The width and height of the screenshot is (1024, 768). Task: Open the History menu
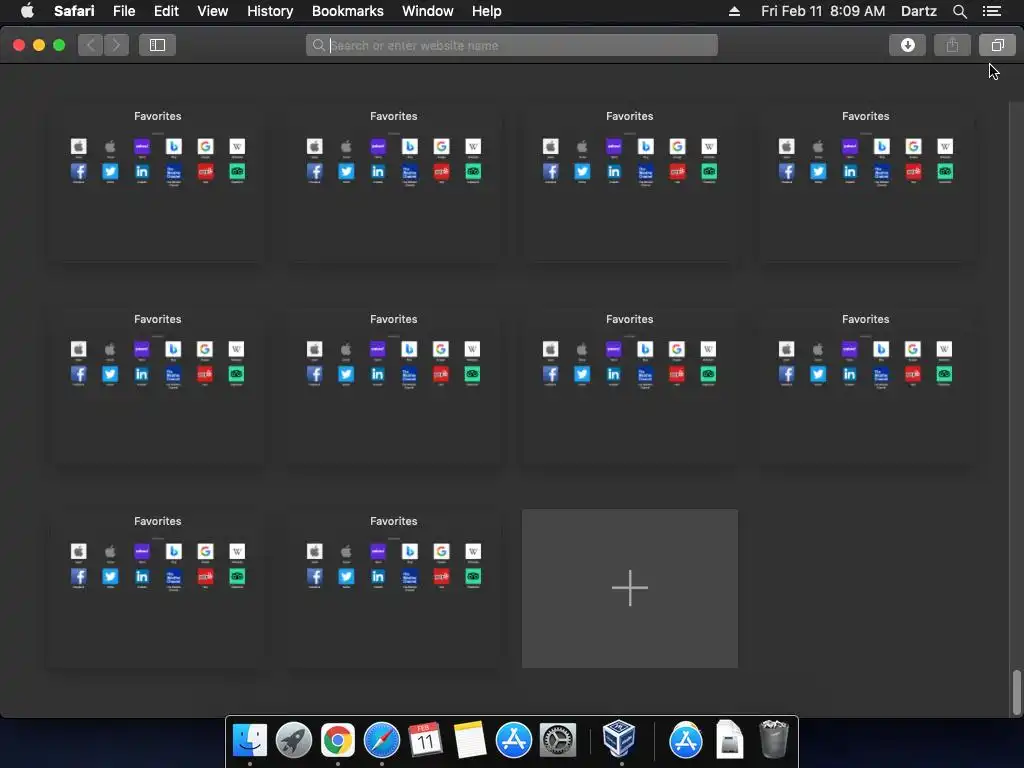pyautogui.click(x=270, y=11)
